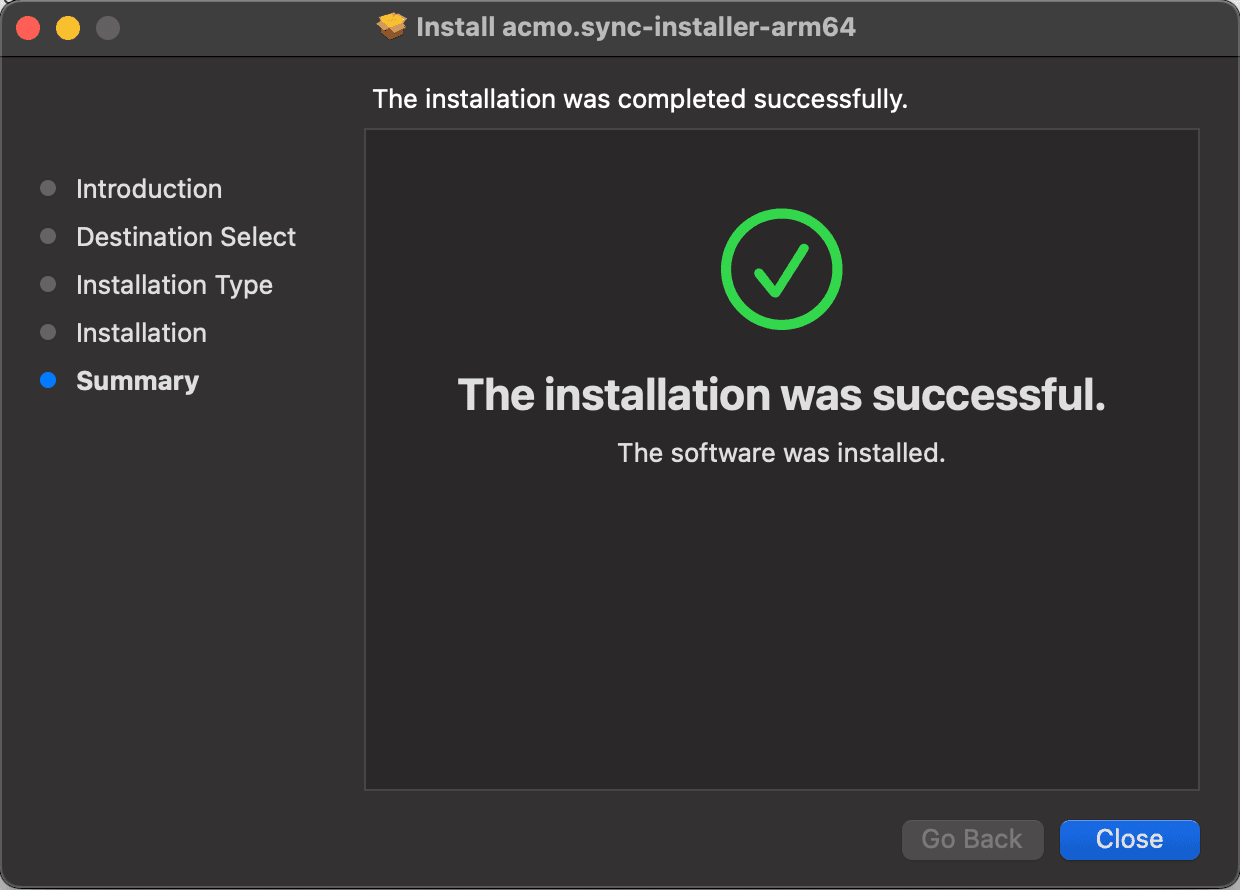Select the Installation Type step
This screenshot has width=1240, height=890.
[174, 284]
